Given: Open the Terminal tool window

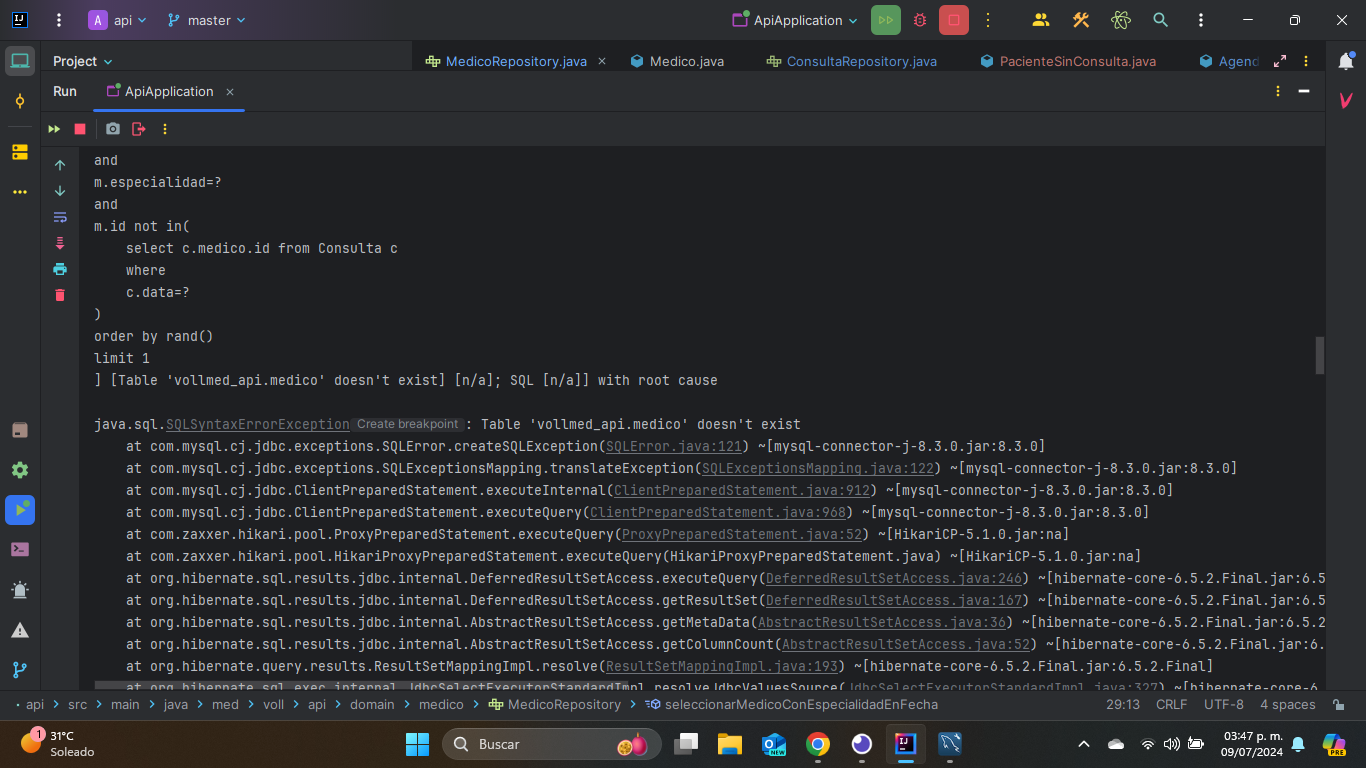Looking at the screenshot, I should [x=20, y=549].
